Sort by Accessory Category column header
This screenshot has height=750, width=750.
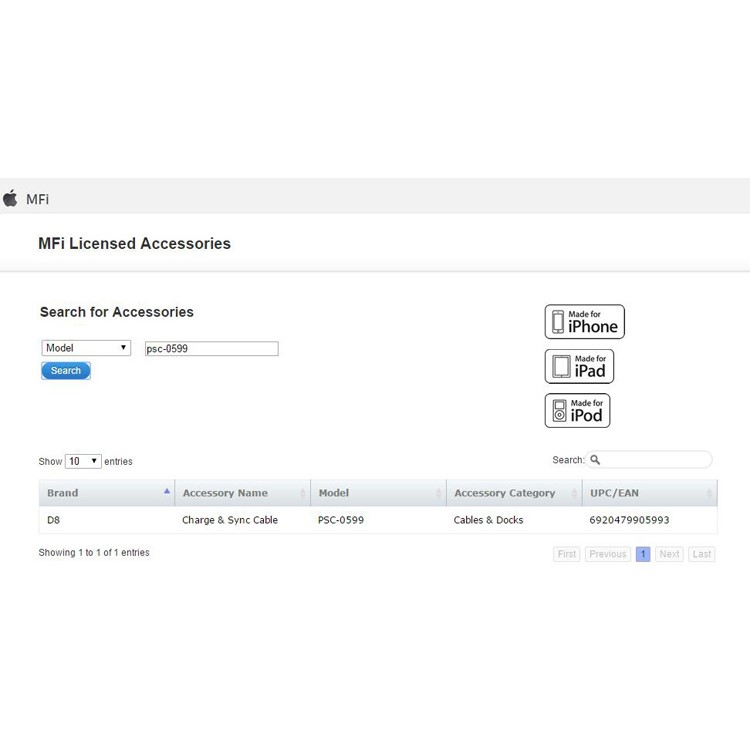click(x=514, y=493)
